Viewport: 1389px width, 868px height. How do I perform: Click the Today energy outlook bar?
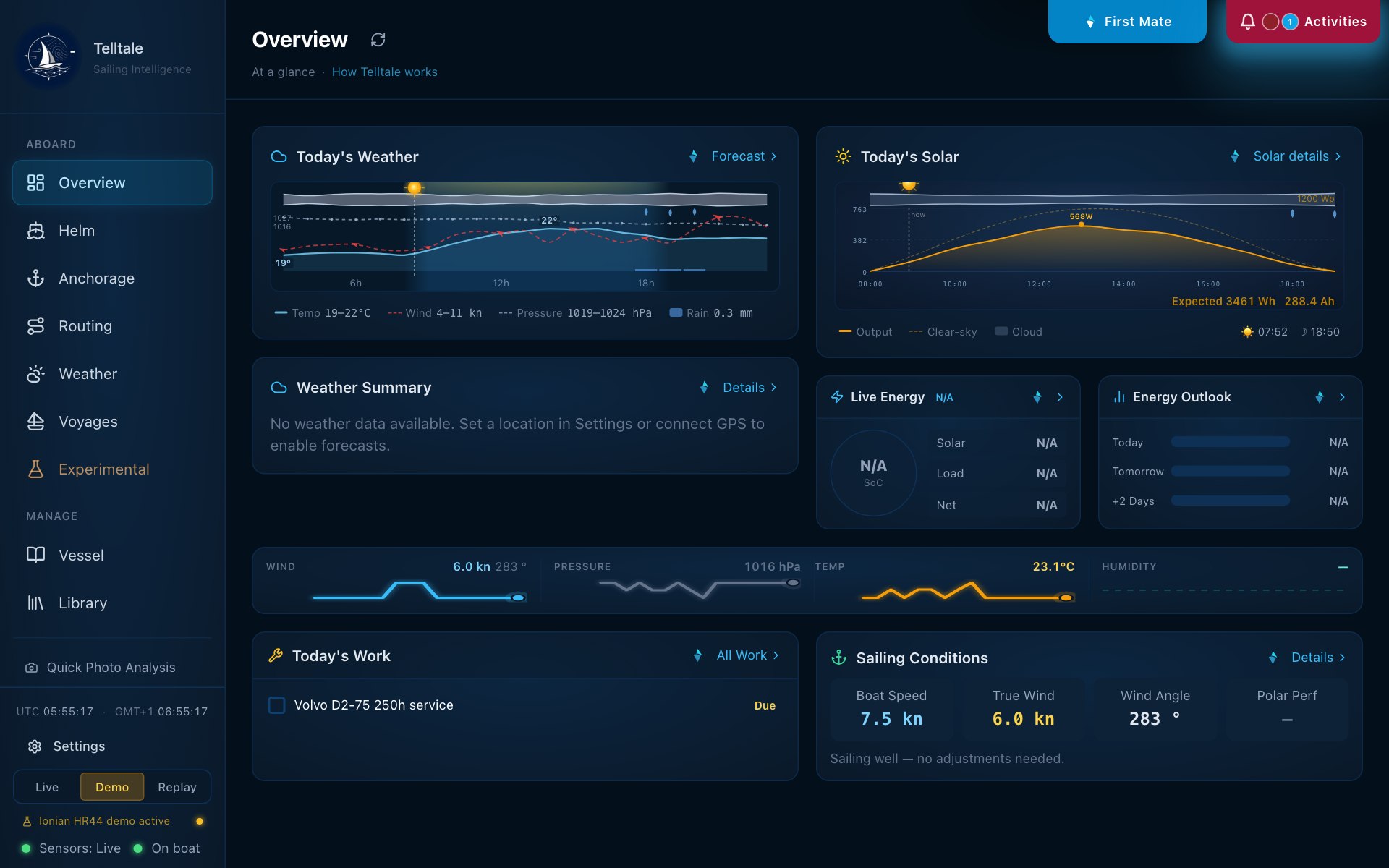1230,442
